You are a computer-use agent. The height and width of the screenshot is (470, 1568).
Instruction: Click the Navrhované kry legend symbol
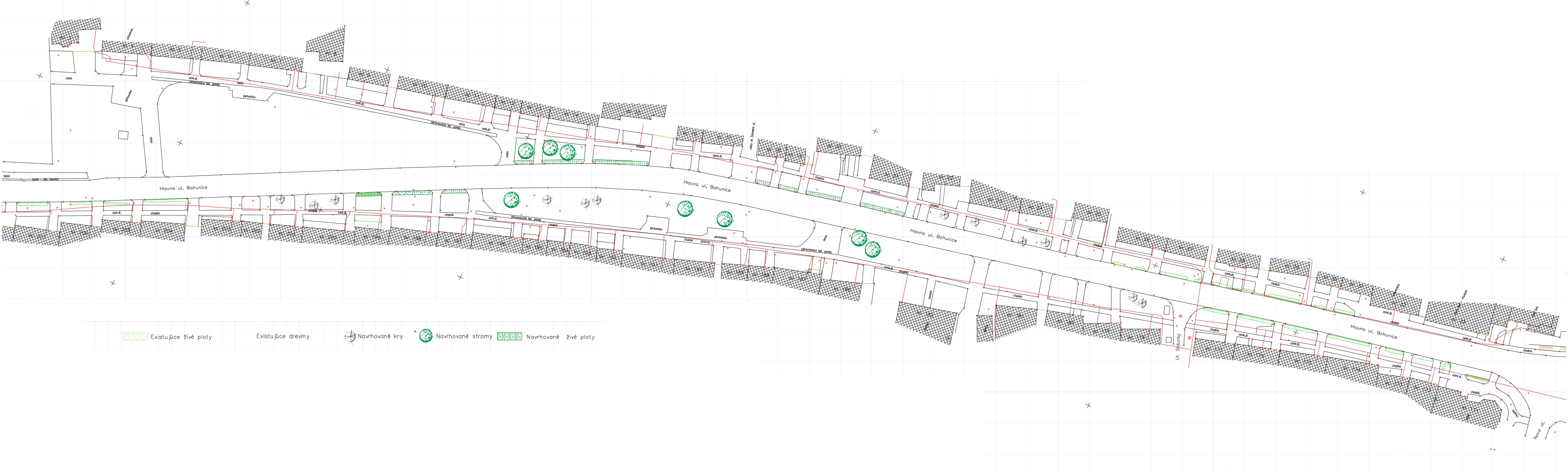(x=351, y=336)
